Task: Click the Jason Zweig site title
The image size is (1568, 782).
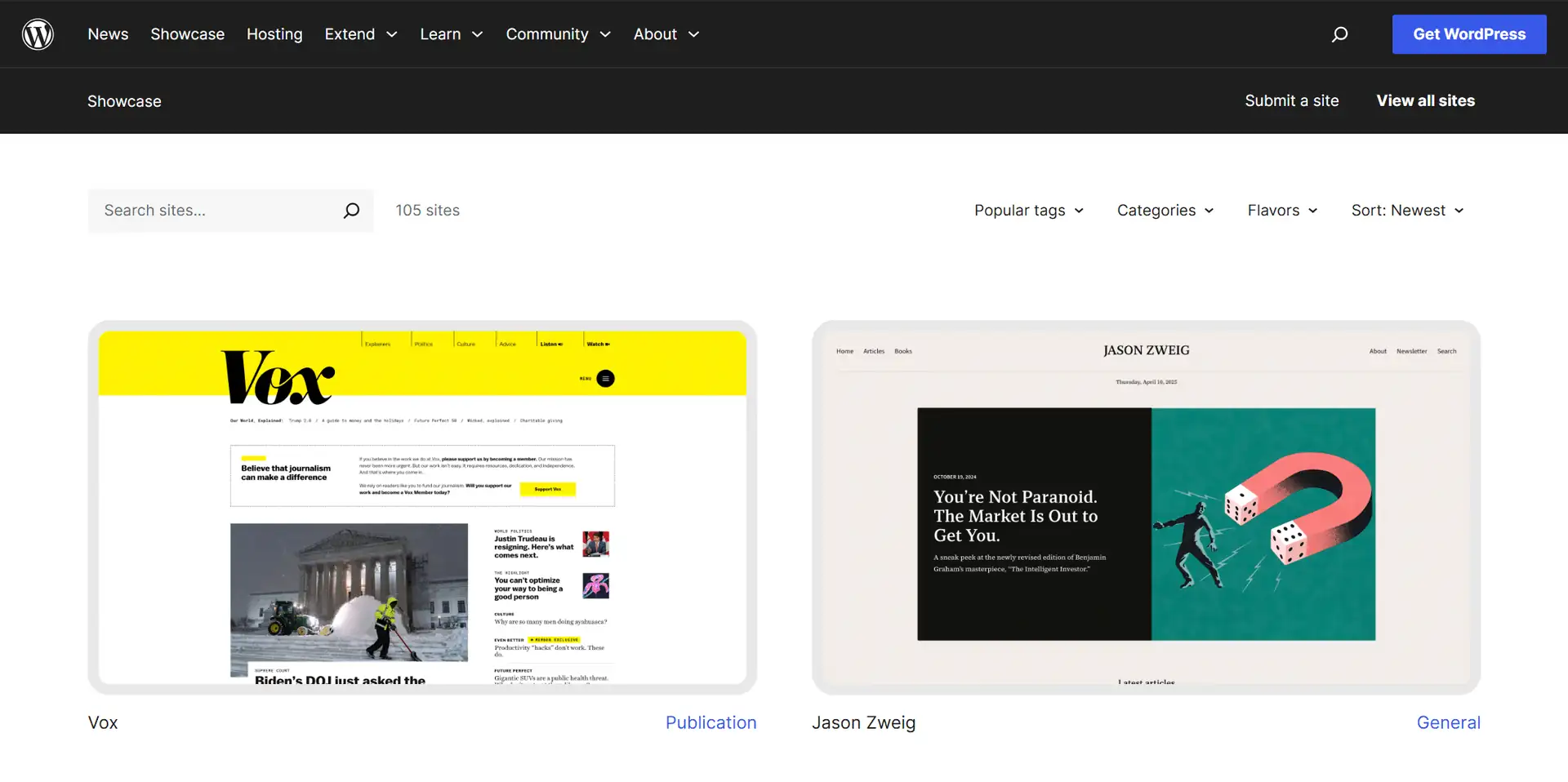Action: coord(863,722)
